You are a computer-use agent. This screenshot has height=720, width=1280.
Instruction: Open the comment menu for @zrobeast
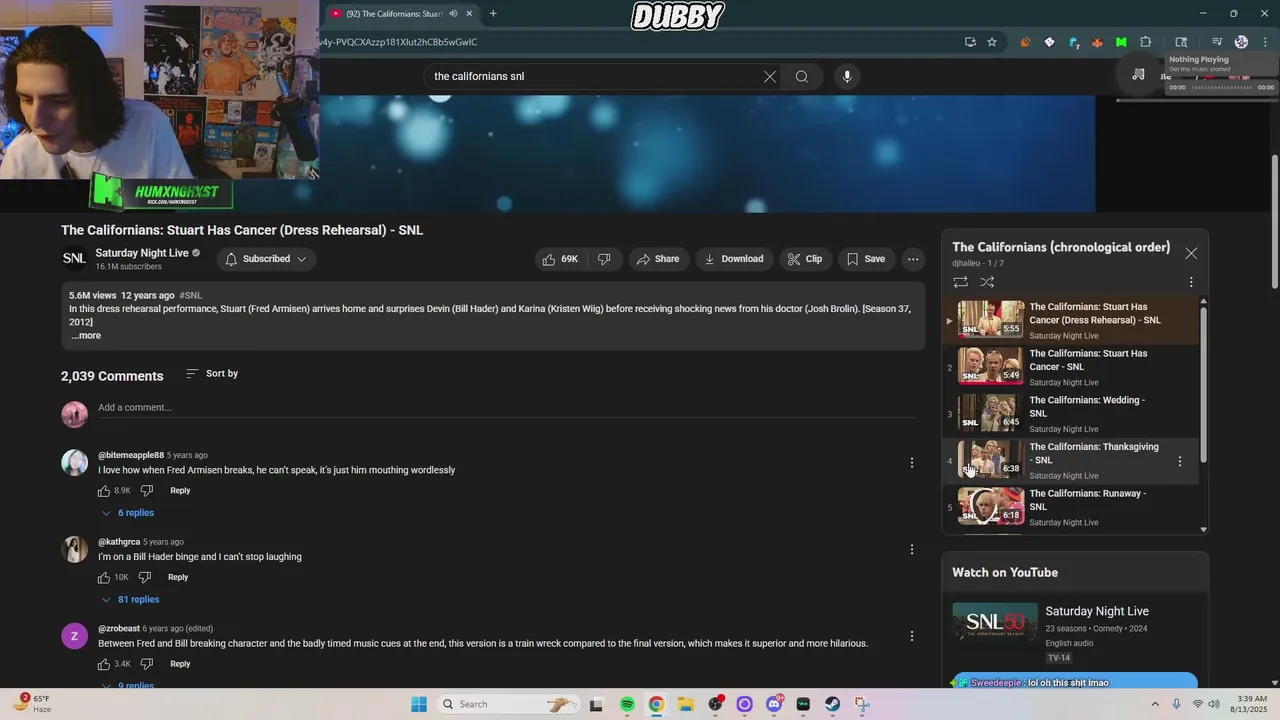pyautogui.click(x=911, y=636)
